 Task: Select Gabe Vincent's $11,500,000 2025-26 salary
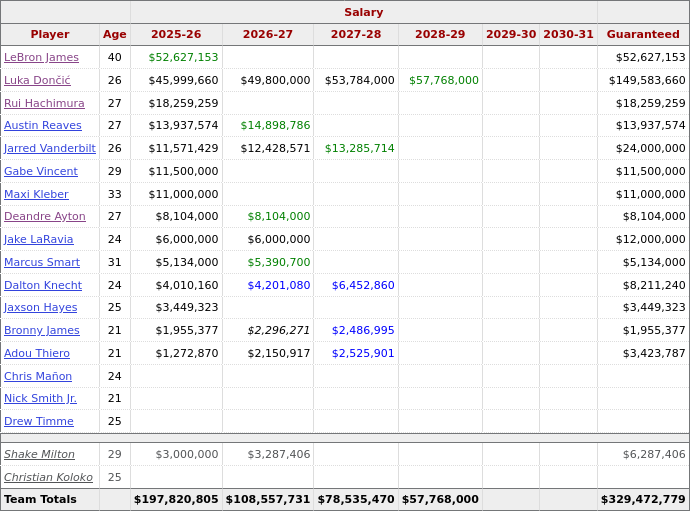pyautogui.click(x=183, y=171)
